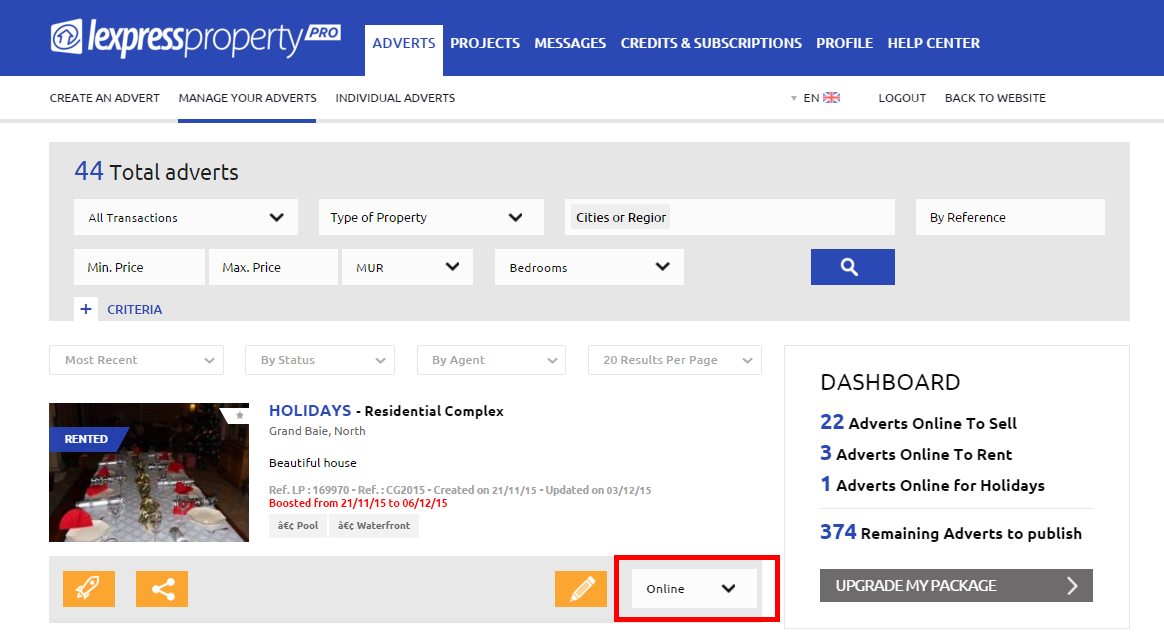Click 374 Remaining Adverts to publish
This screenshot has width=1164, height=637.
(951, 532)
